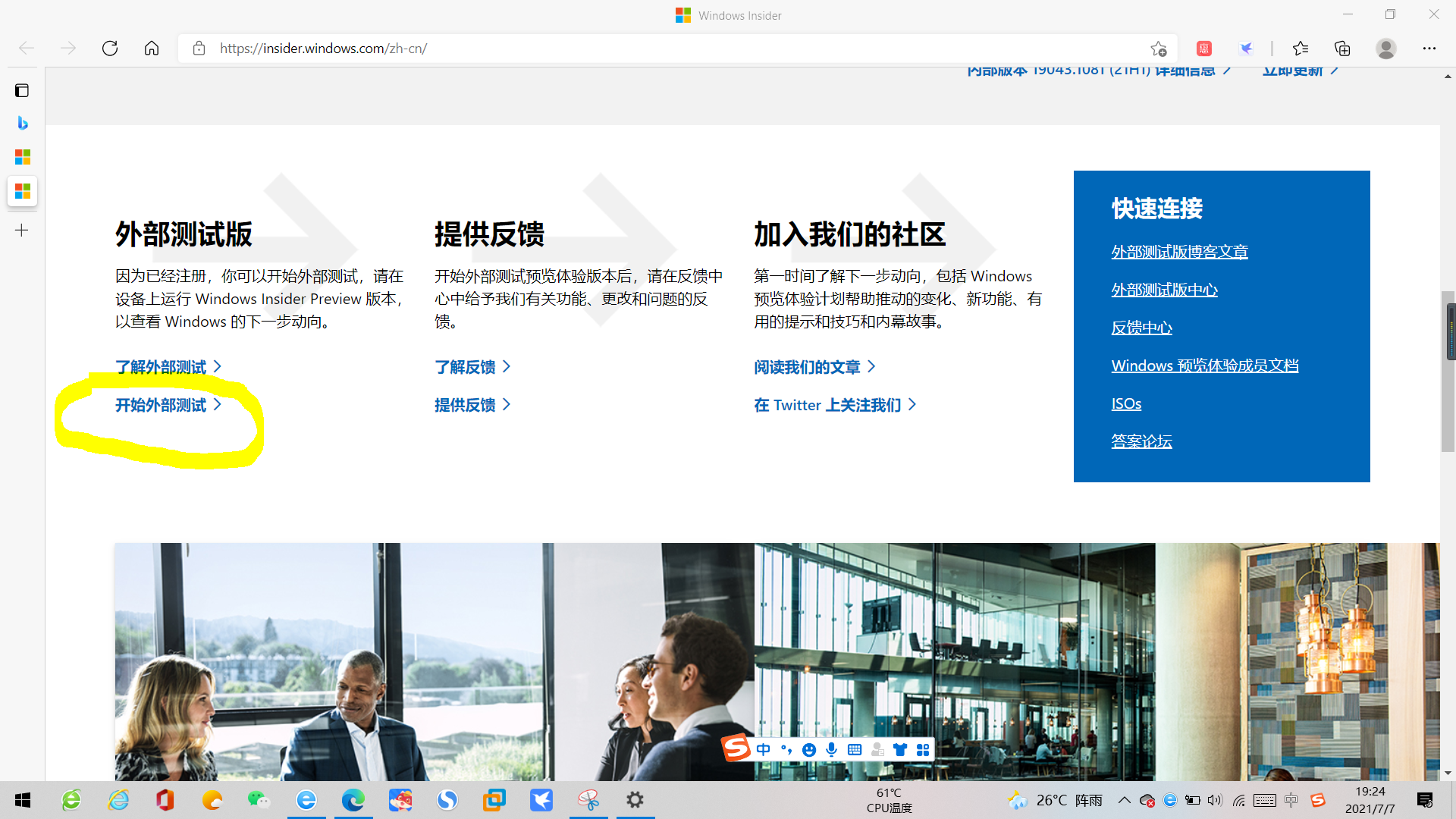Image resolution: width=1456 pixels, height=819 pixels.
Task: Launch the green 360 browser from the taskbar
Action: pyautogui.click(x=71, y=800)
